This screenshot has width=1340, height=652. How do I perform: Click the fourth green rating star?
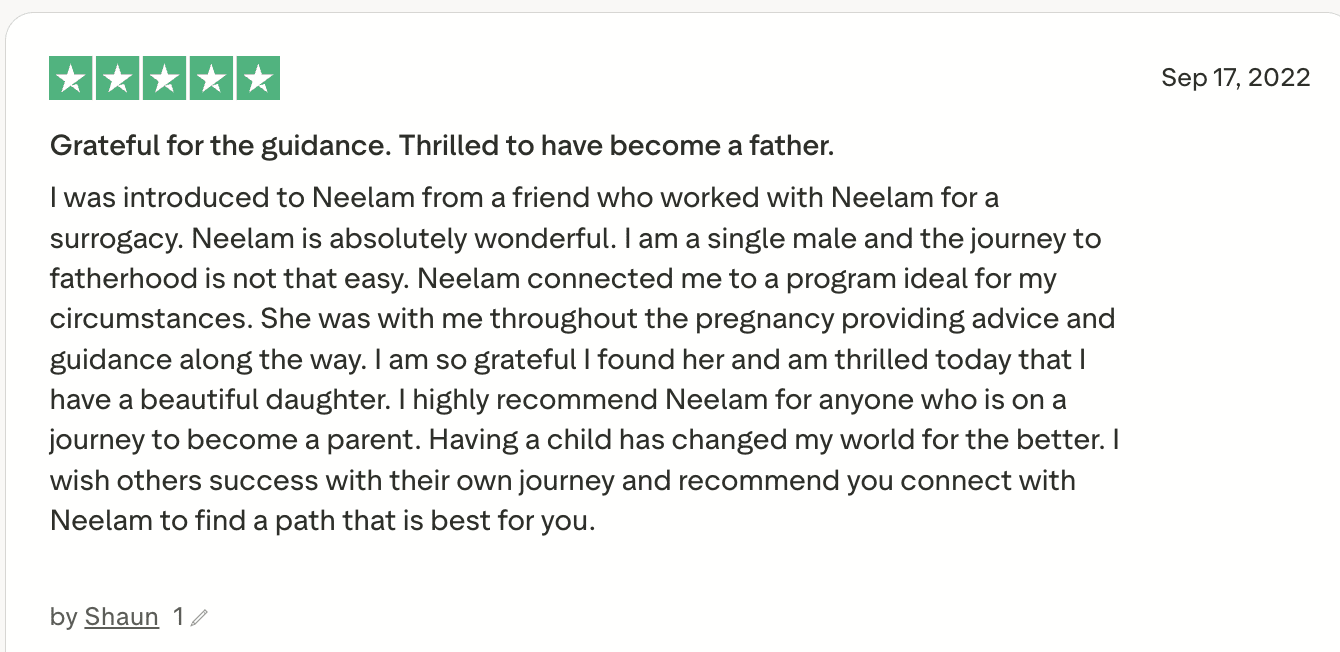(211, 79)
